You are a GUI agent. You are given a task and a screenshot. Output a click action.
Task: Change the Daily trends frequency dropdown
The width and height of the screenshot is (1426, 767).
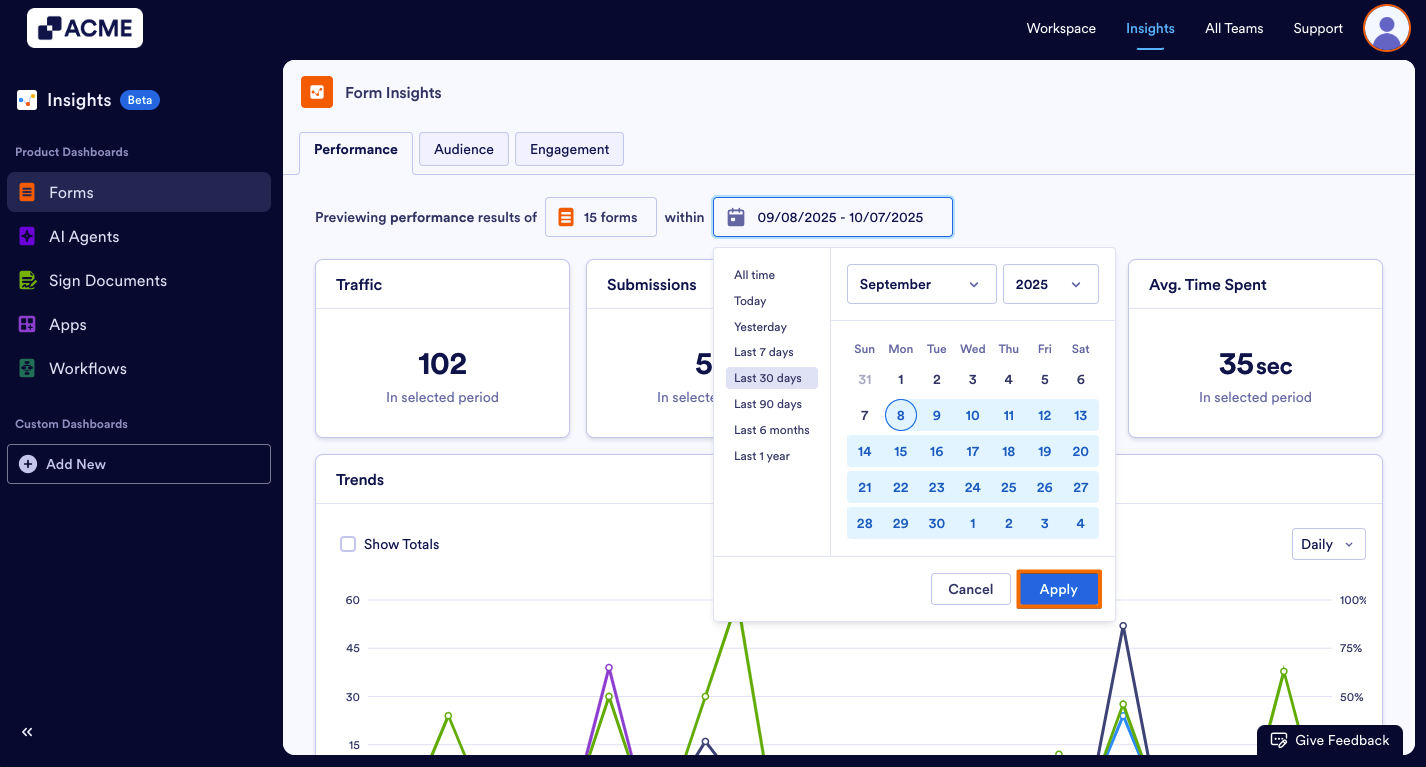pyautogui.click(x=1328, y=544)
